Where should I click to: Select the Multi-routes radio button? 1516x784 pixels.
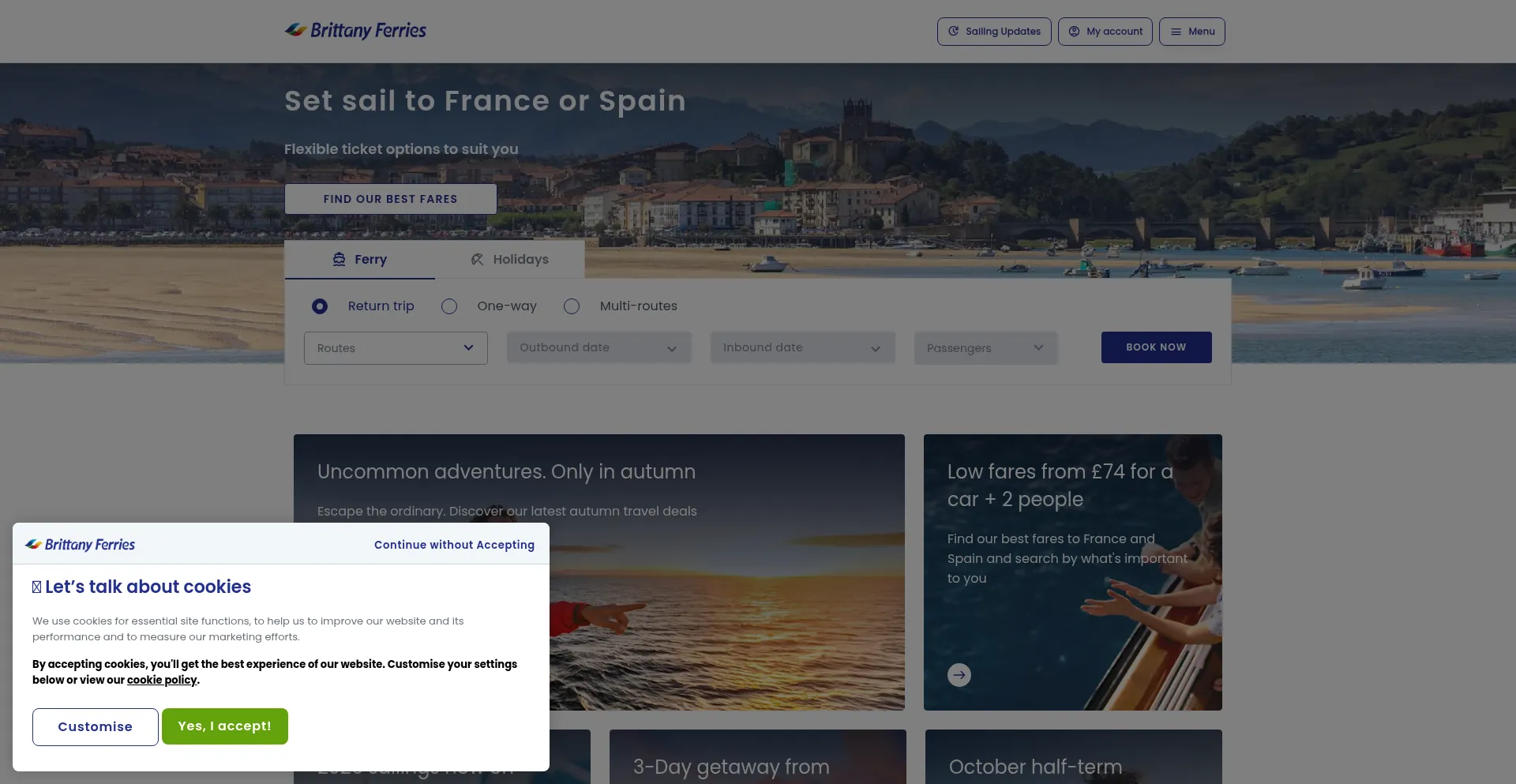(x=572, y=306)
